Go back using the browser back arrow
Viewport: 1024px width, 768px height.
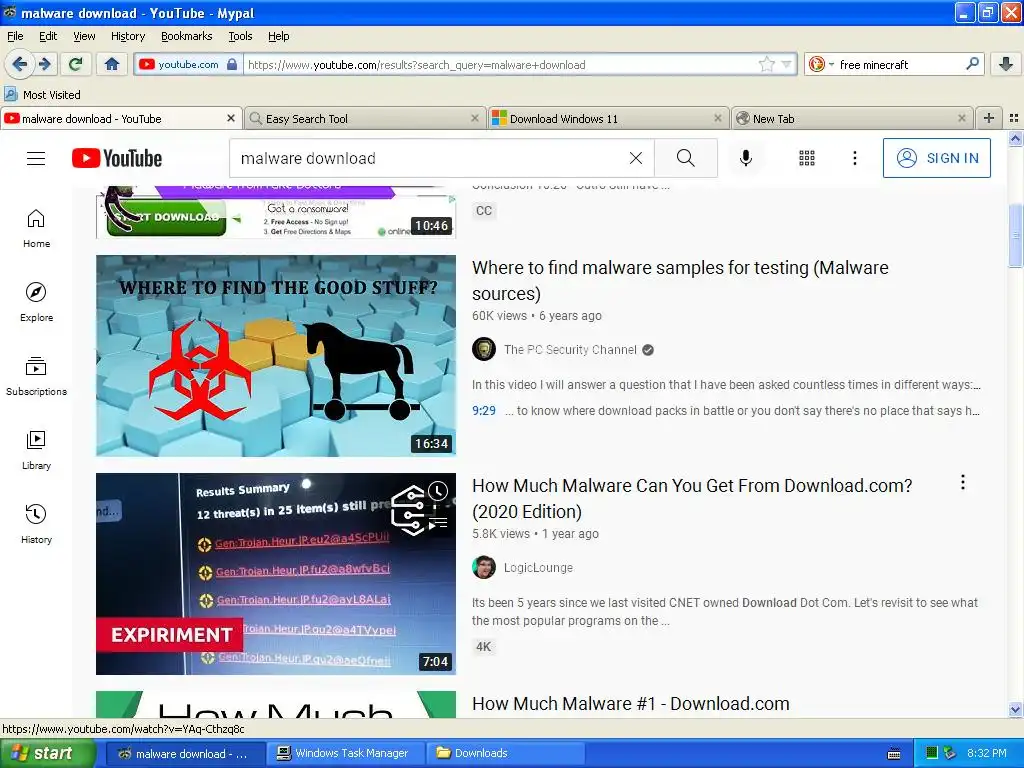coord(19,64)
